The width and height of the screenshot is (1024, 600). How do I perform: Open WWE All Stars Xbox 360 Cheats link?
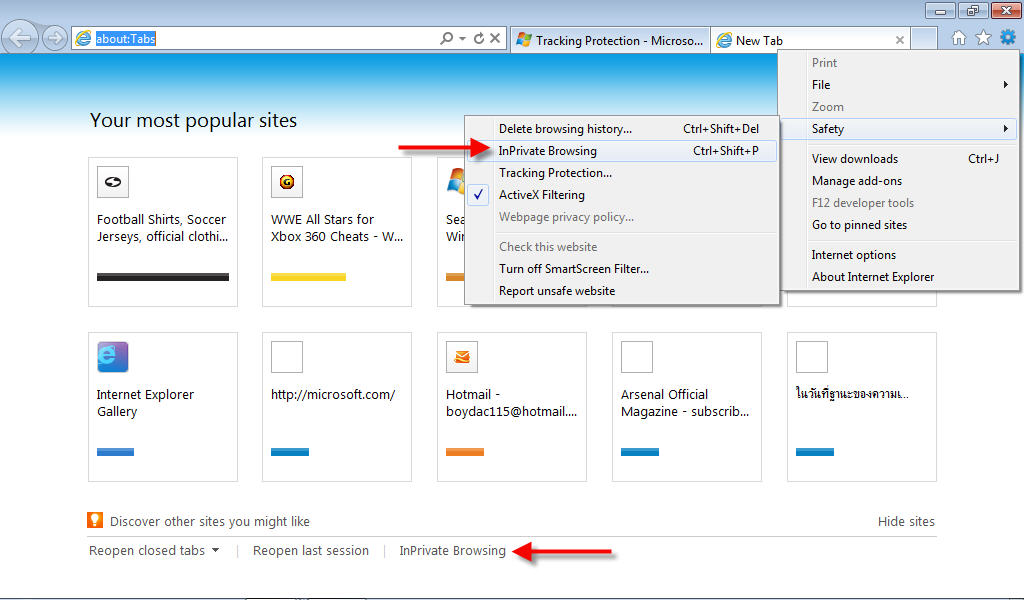tap(337, 228)
